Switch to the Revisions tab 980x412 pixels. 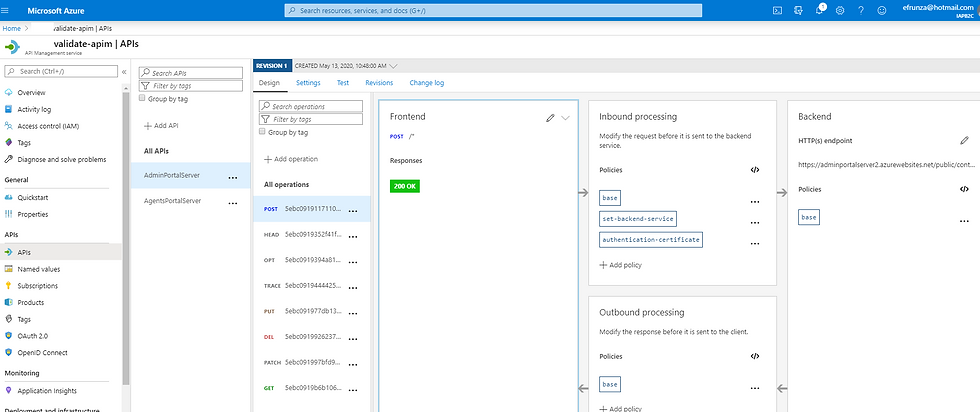point(379,83)
